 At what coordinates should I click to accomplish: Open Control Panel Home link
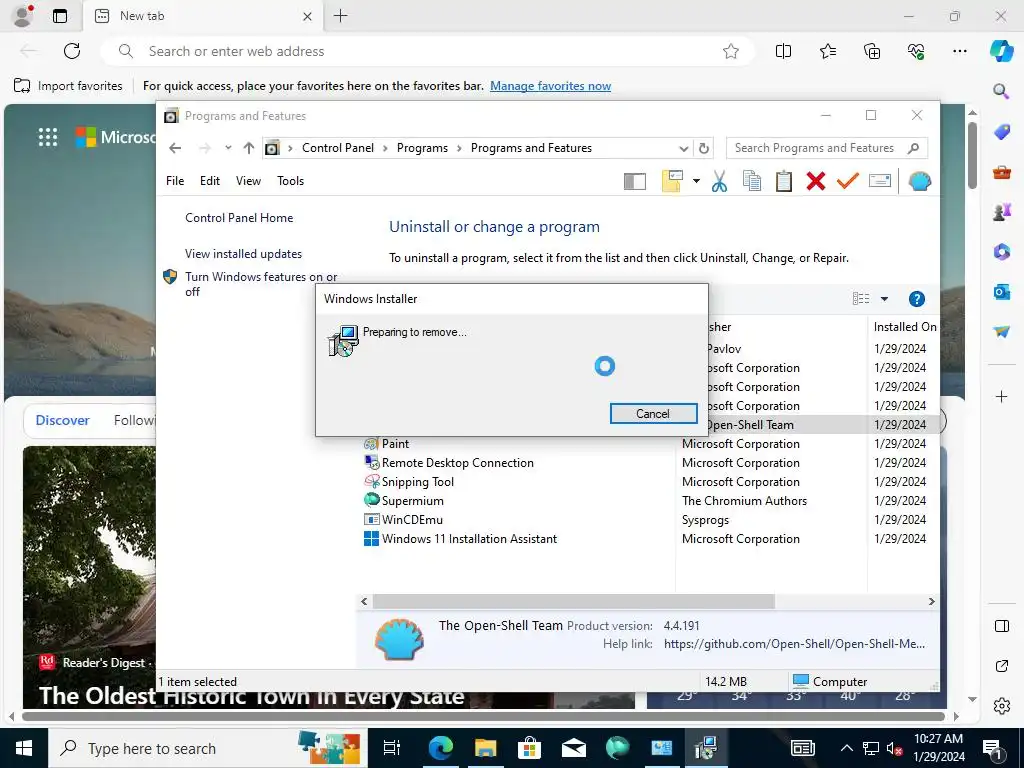tap(239, 217)
